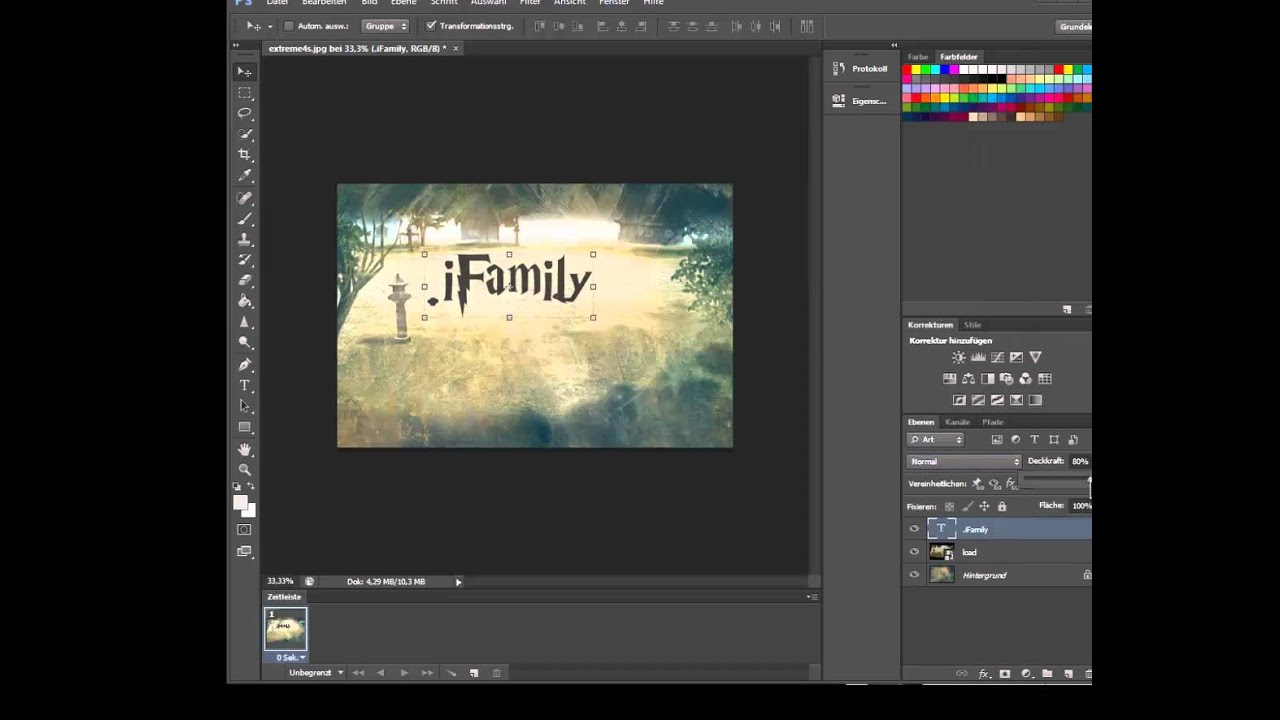The image size is (1280, 720).
Task: Change the screen mode icon
Action: (245, 551)
